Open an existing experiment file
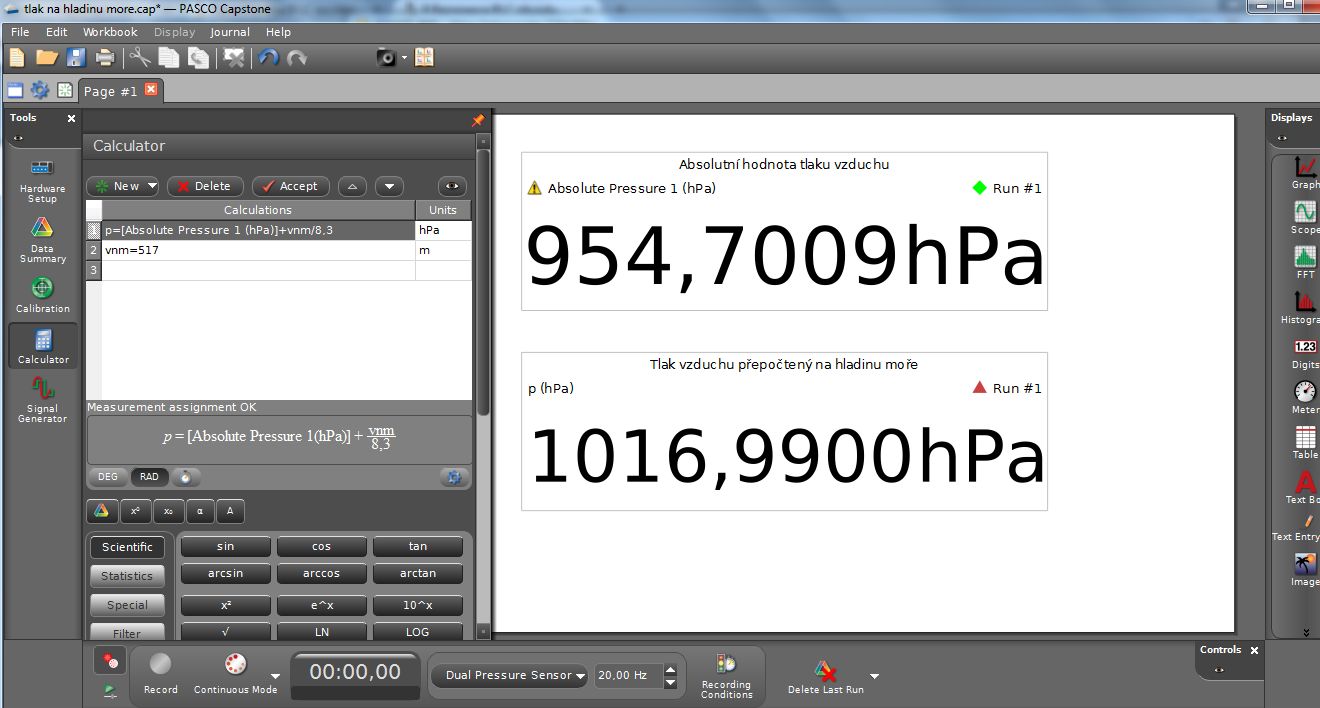 [46, 57]
